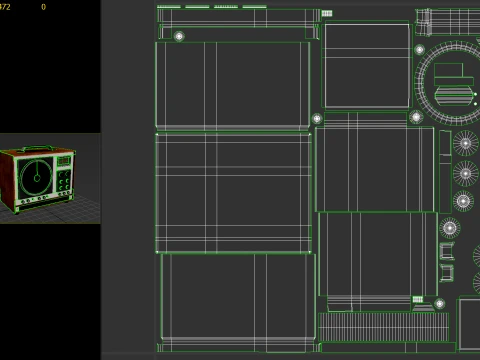The image size is (480, 360).
Task: Select the densely gridded wide UV island in the middle
Action: click(233, 193)
